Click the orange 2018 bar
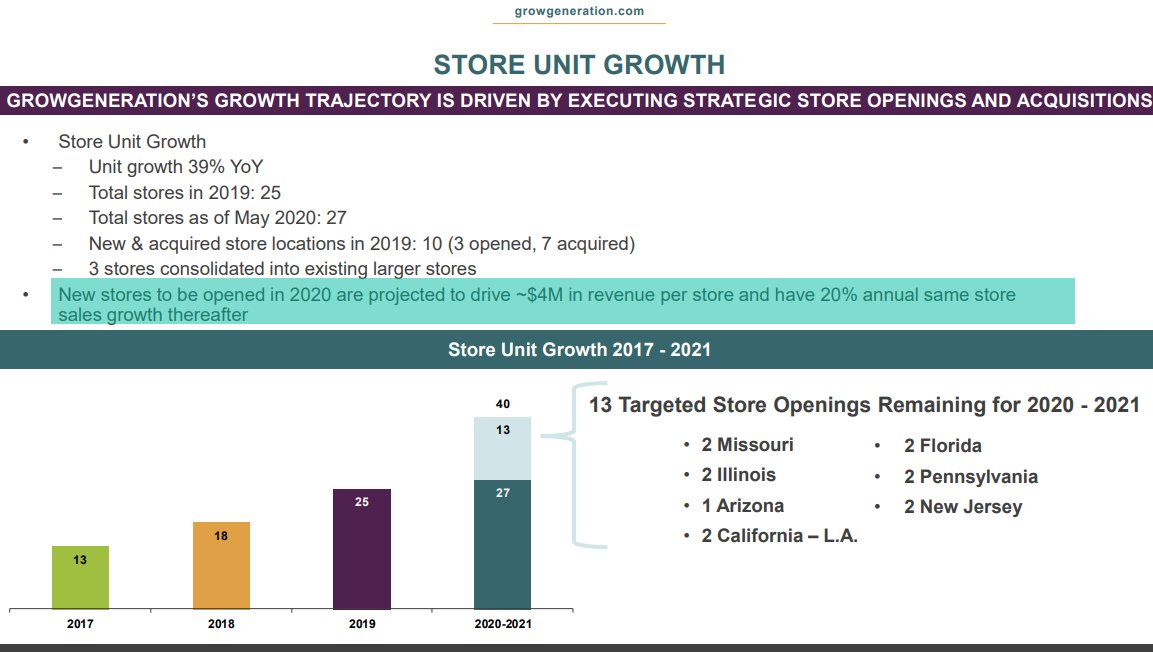The height and width of the screenshot is (652, 1153). 220,565
